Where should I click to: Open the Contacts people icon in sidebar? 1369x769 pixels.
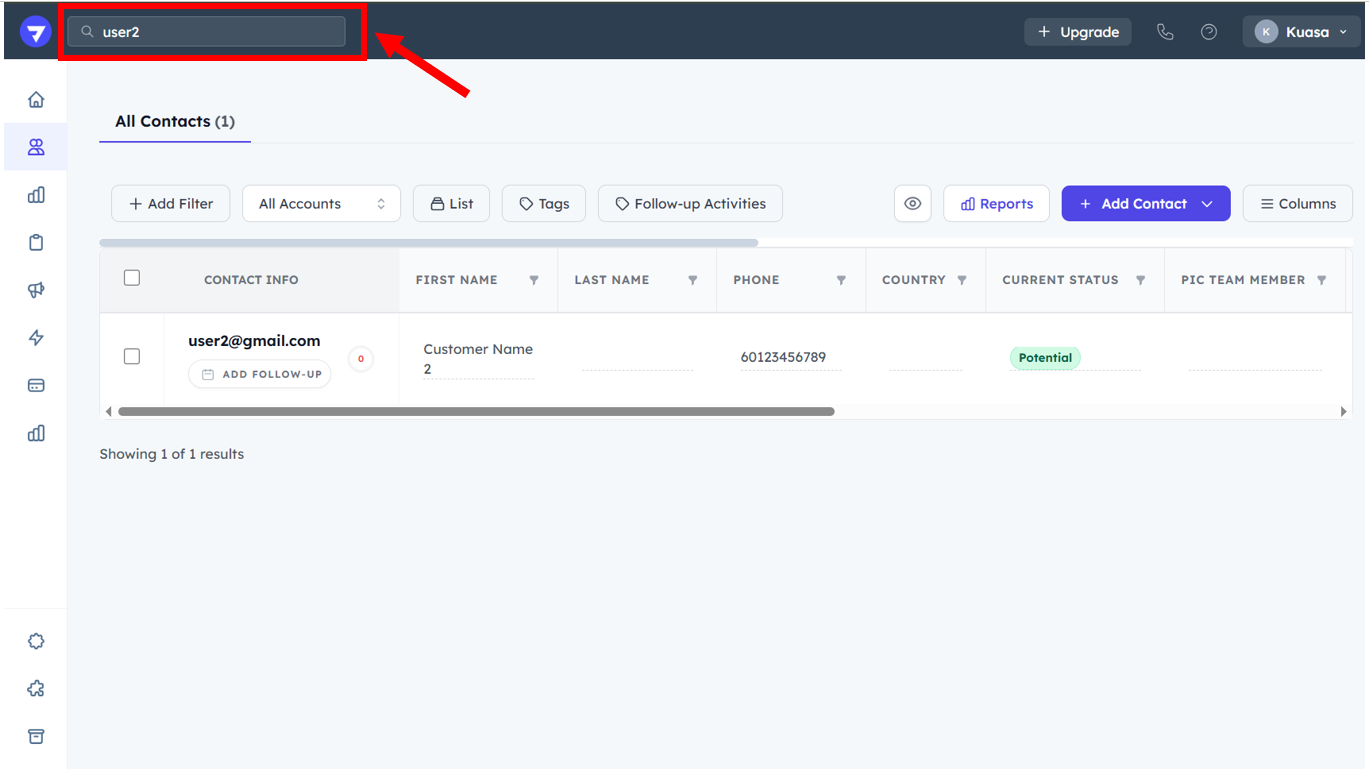36,148
